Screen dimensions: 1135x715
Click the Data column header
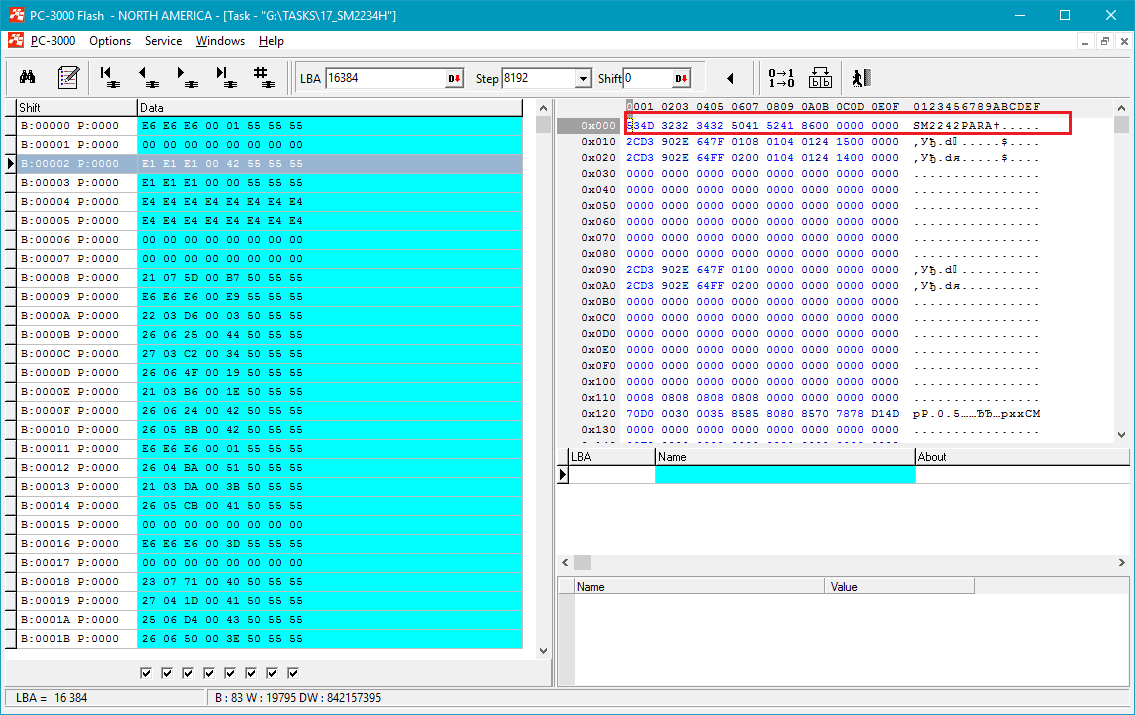(x=329, y=108)
